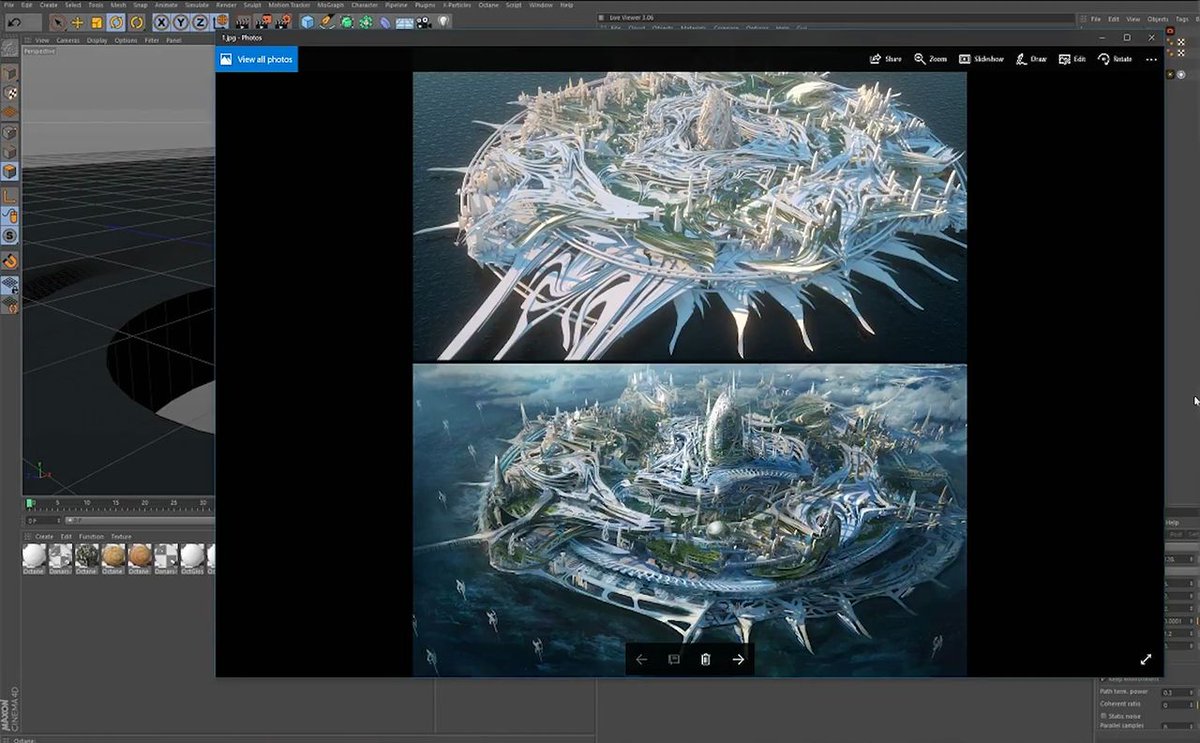This screenshot has height=743, width=1200.
Task: Select the first white Octane material swatch
Action: [x=34, y=558]
